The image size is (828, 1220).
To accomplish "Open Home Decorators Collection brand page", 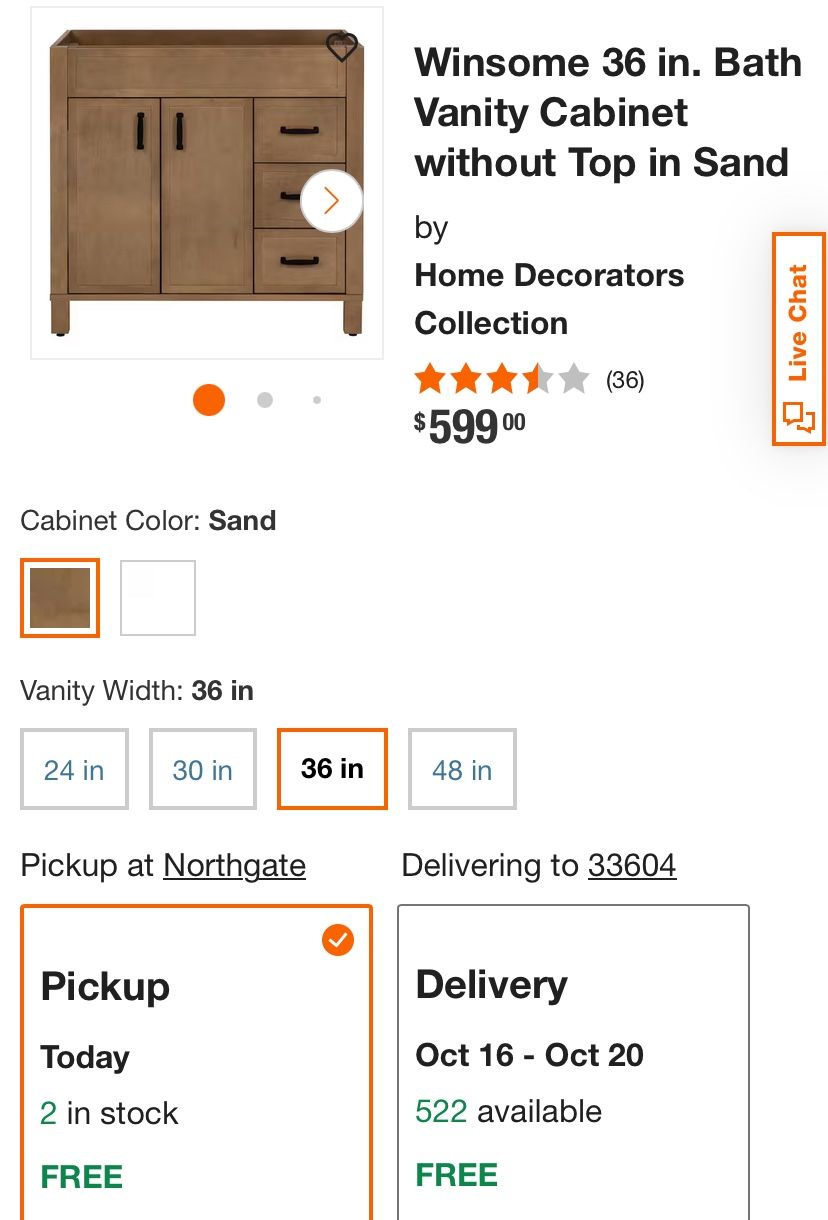I will [x=549, y=299].
